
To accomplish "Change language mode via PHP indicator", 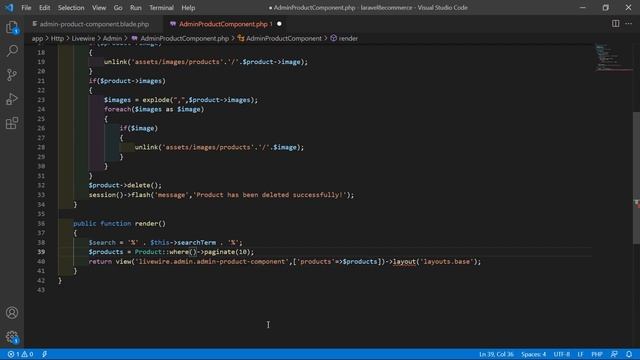I will [x=597, y=354].
